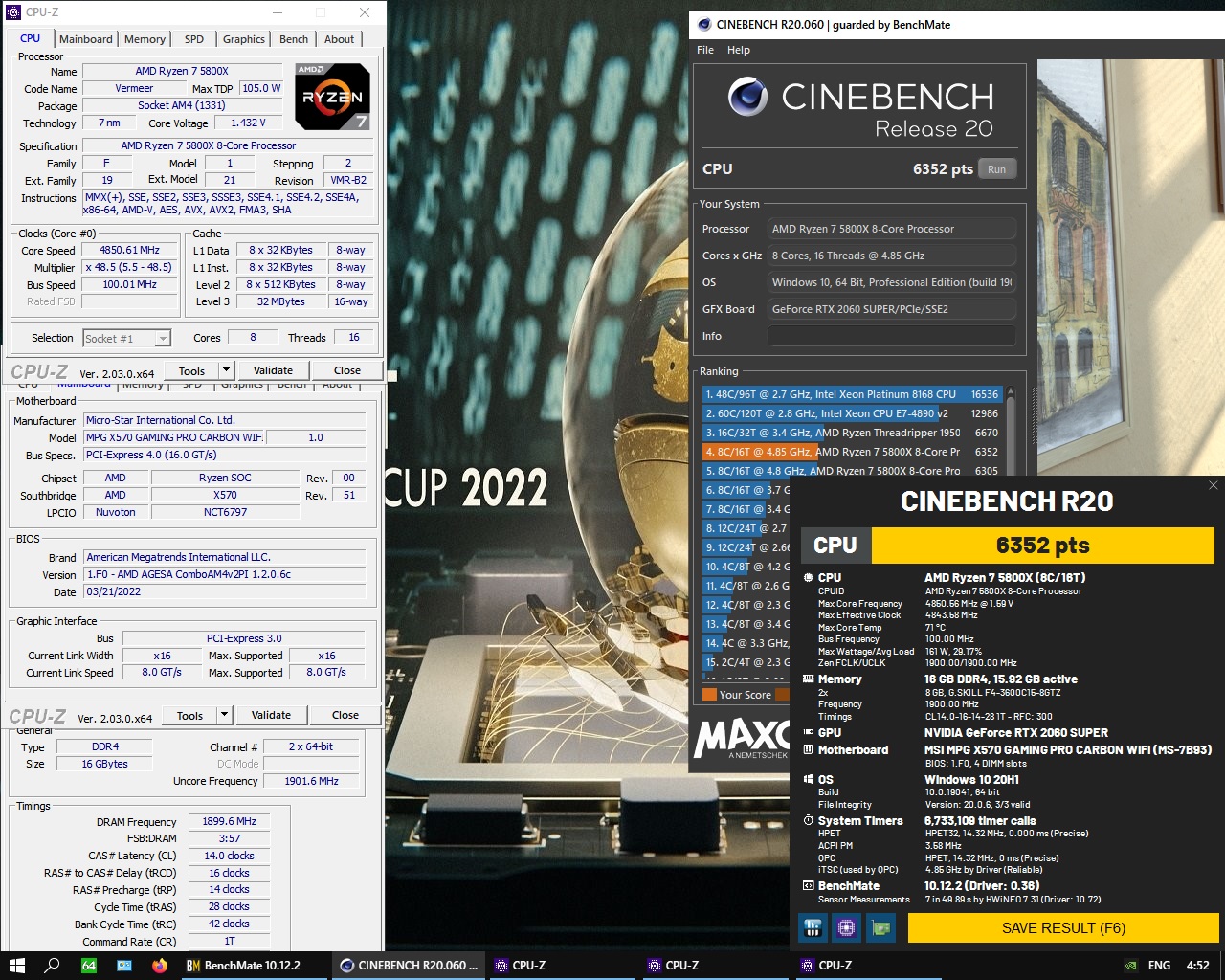
Task: Click the orange Your Score legend swatch
Action: (709, 695)
